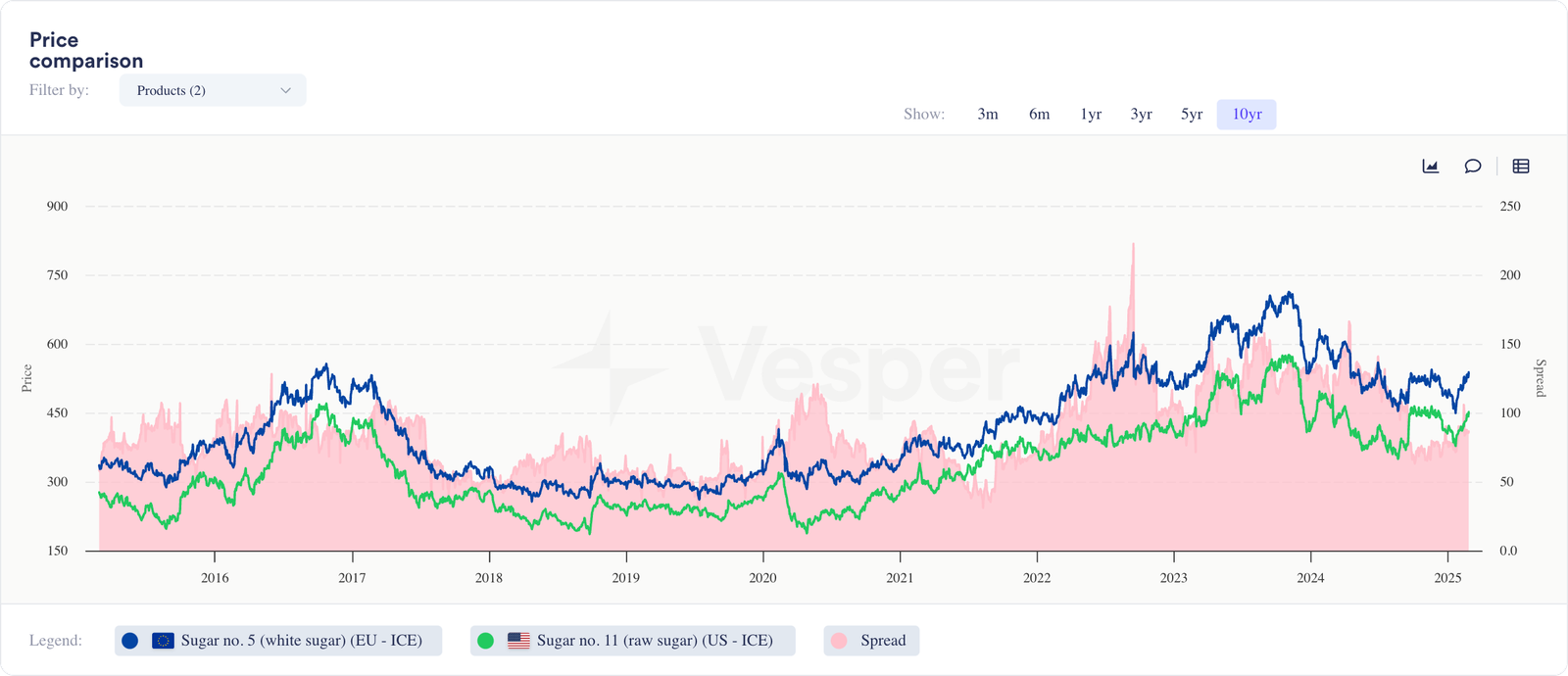Select the 5yr time range tab
1568x676 pixels.
(x=1191, y=114)
